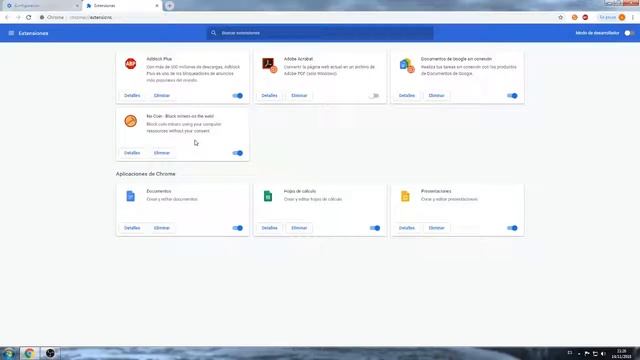Click Eliminar for the Documentos app
This screenshot has width=640, height=360.
162,228
